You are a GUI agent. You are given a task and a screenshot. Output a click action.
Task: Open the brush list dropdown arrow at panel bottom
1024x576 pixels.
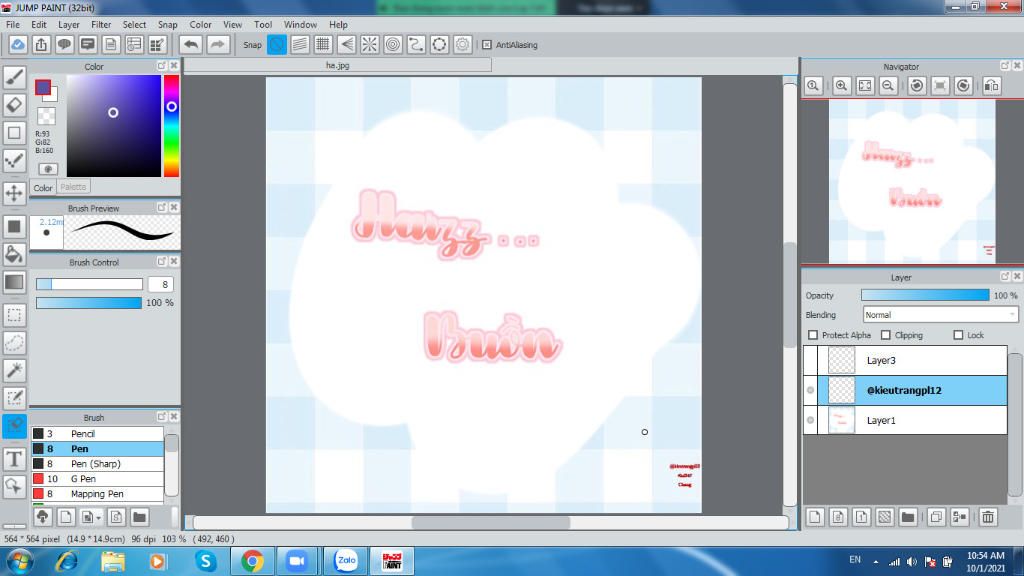98,518
